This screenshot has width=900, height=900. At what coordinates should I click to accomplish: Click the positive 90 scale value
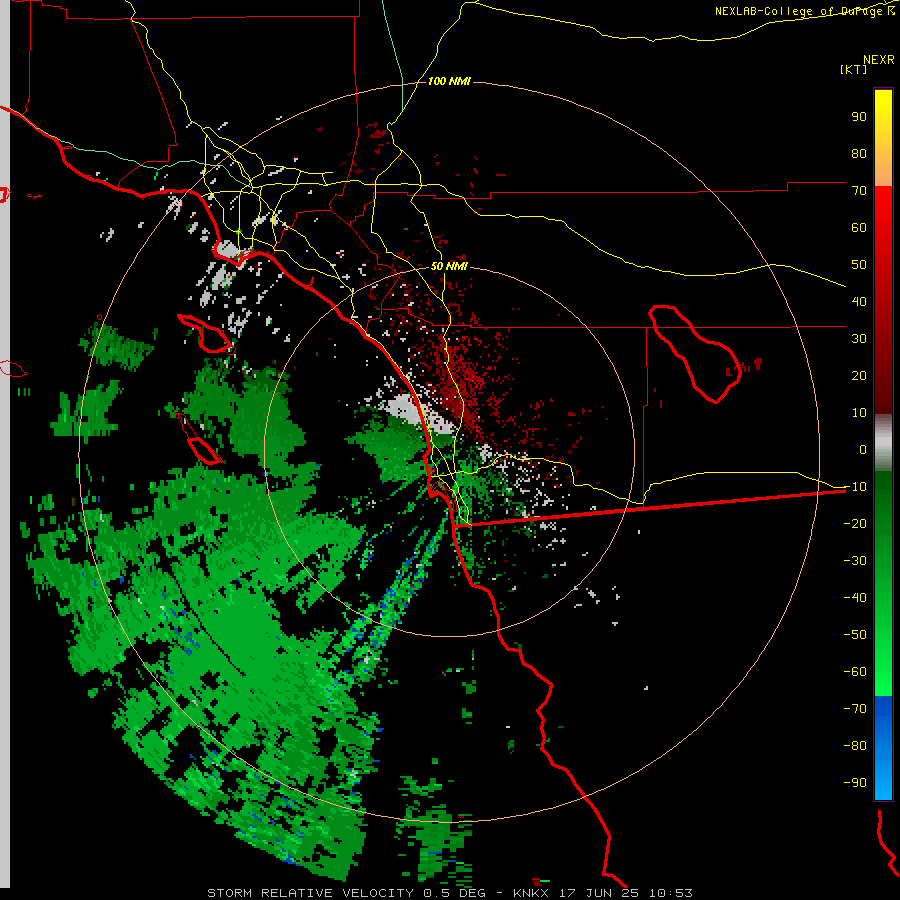pyautogui.click(x=859, y=117)
